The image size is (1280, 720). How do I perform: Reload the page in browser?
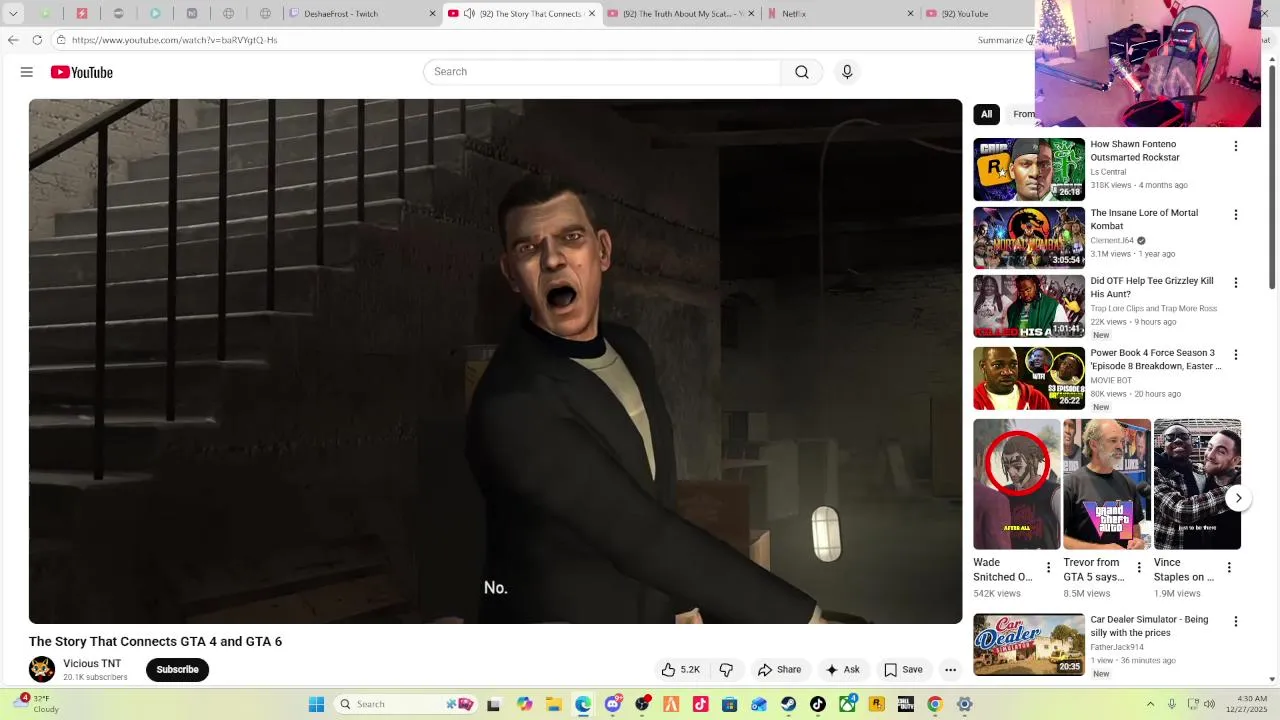click(37, 40)
